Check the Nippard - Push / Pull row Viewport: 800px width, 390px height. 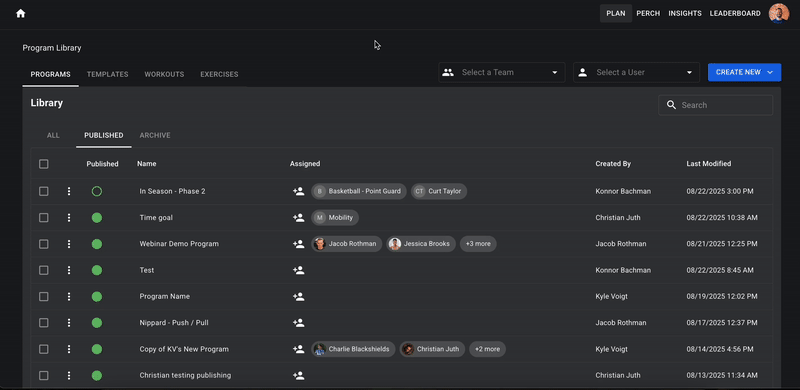(44, 323)
